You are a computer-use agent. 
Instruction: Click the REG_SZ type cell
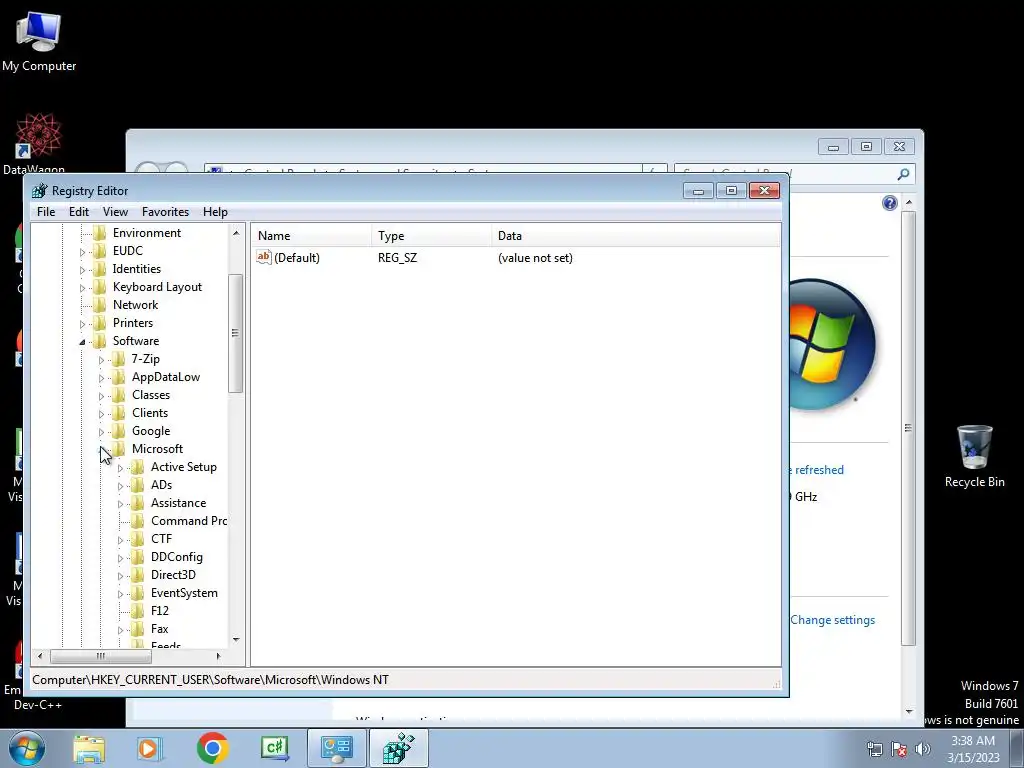[x=397, y=257]
